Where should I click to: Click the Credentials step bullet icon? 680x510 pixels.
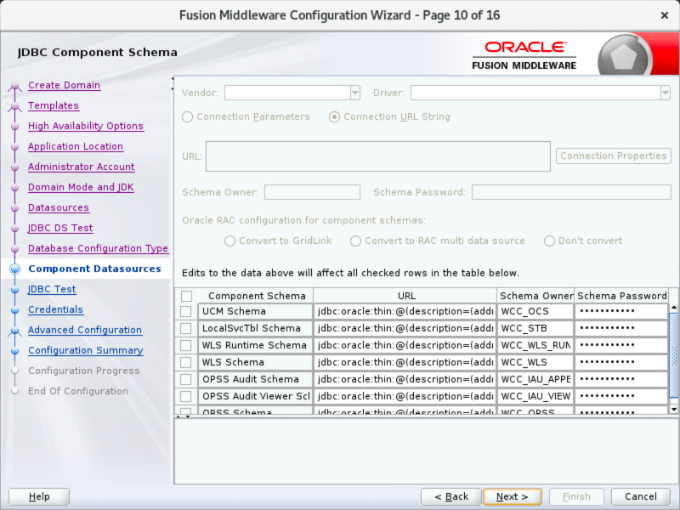pos(15,310)
